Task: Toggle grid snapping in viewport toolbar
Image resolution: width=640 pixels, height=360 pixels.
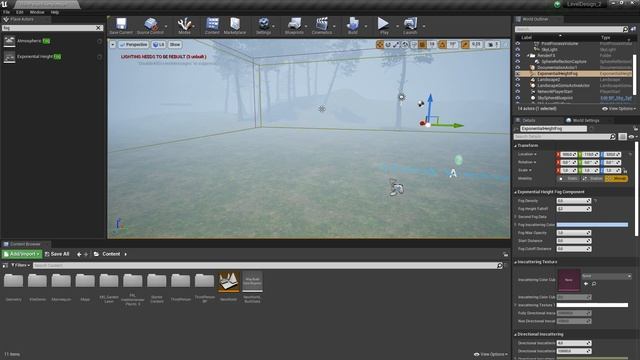Action: coord(422,44)
